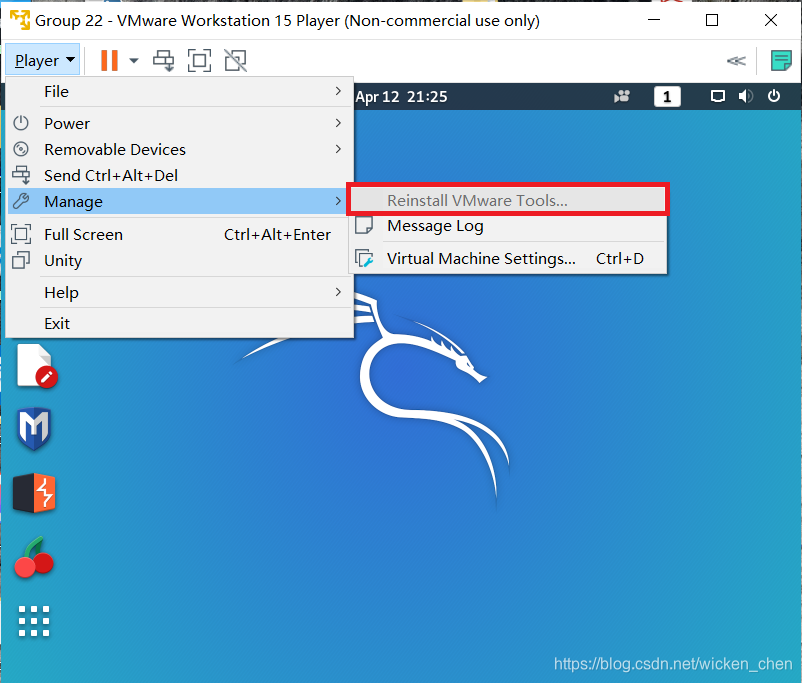Open the volume control in Kali panel

[x=745, y=96]
